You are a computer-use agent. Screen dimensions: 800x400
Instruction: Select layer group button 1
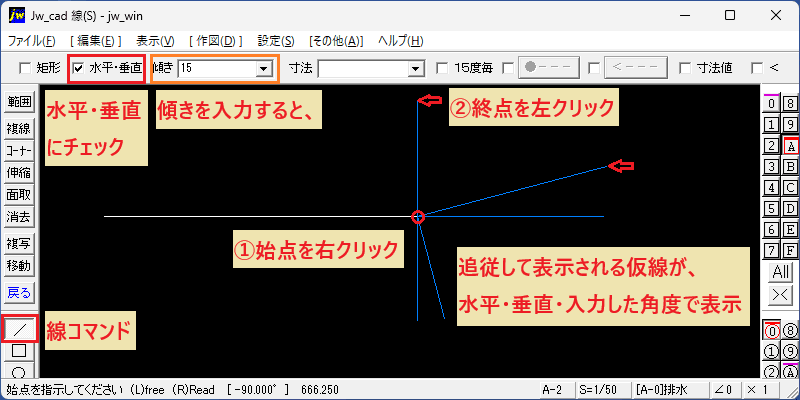[771, 124]
